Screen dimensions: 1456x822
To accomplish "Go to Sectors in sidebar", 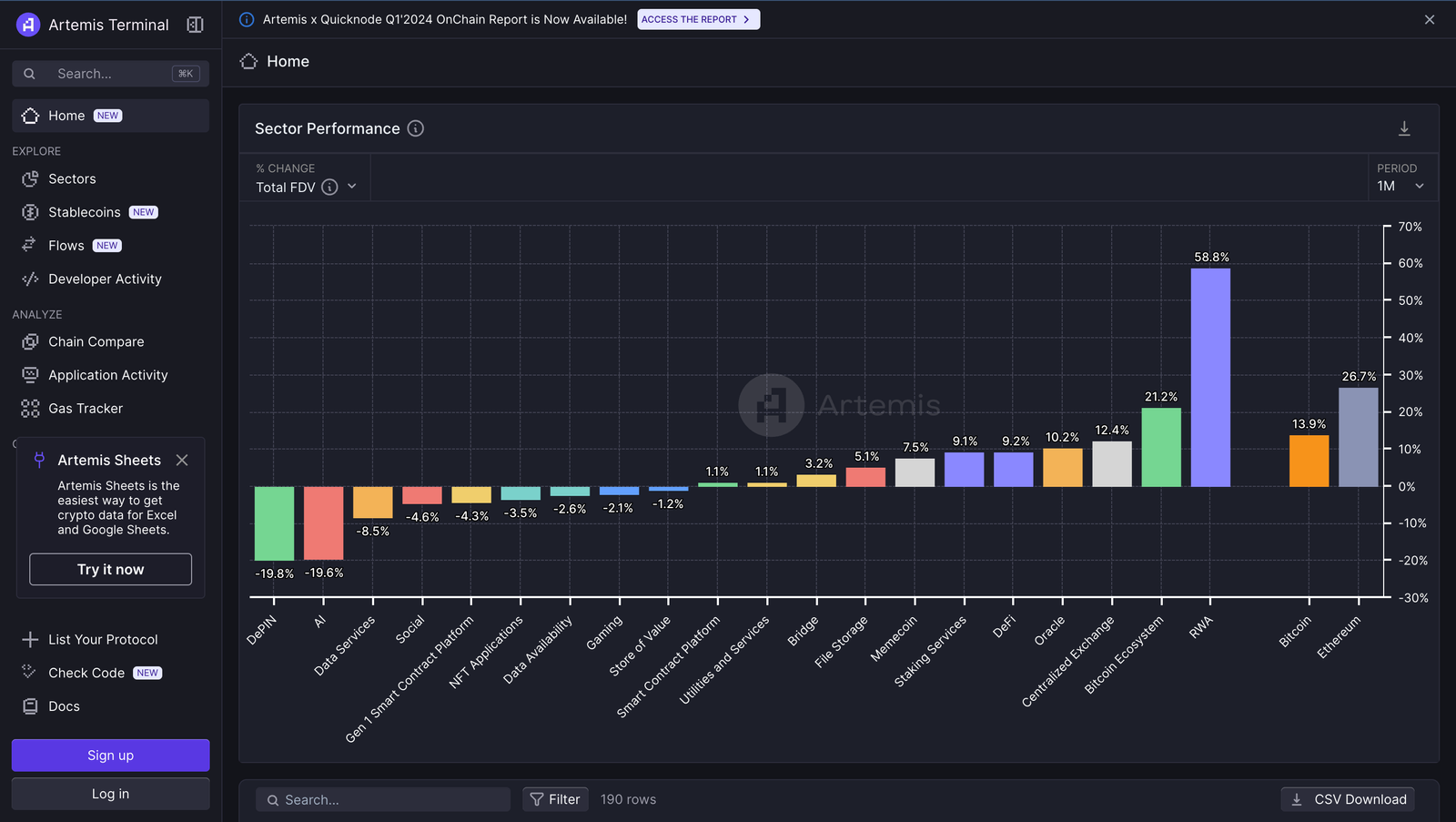I will pos(72,179).
